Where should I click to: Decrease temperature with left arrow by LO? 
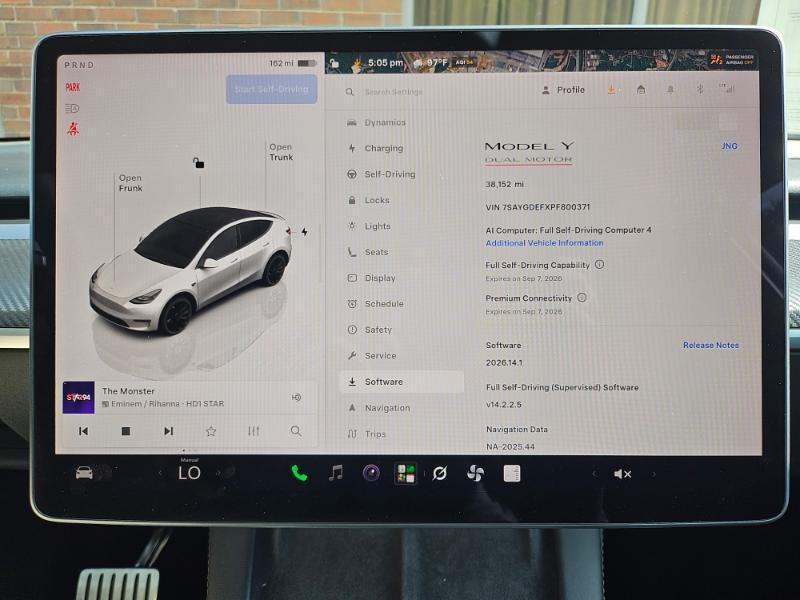pyautogui.click(x=160, y=473)
